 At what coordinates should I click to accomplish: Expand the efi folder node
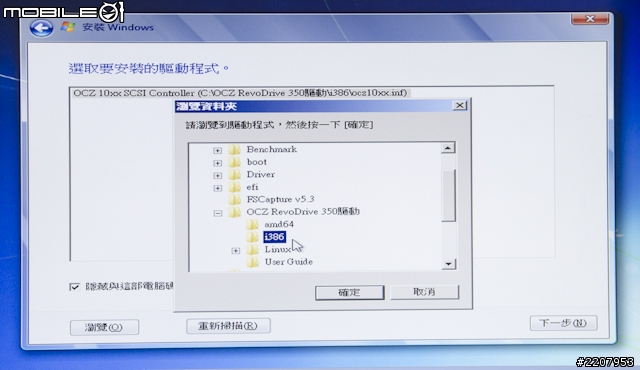coord(218,188)
